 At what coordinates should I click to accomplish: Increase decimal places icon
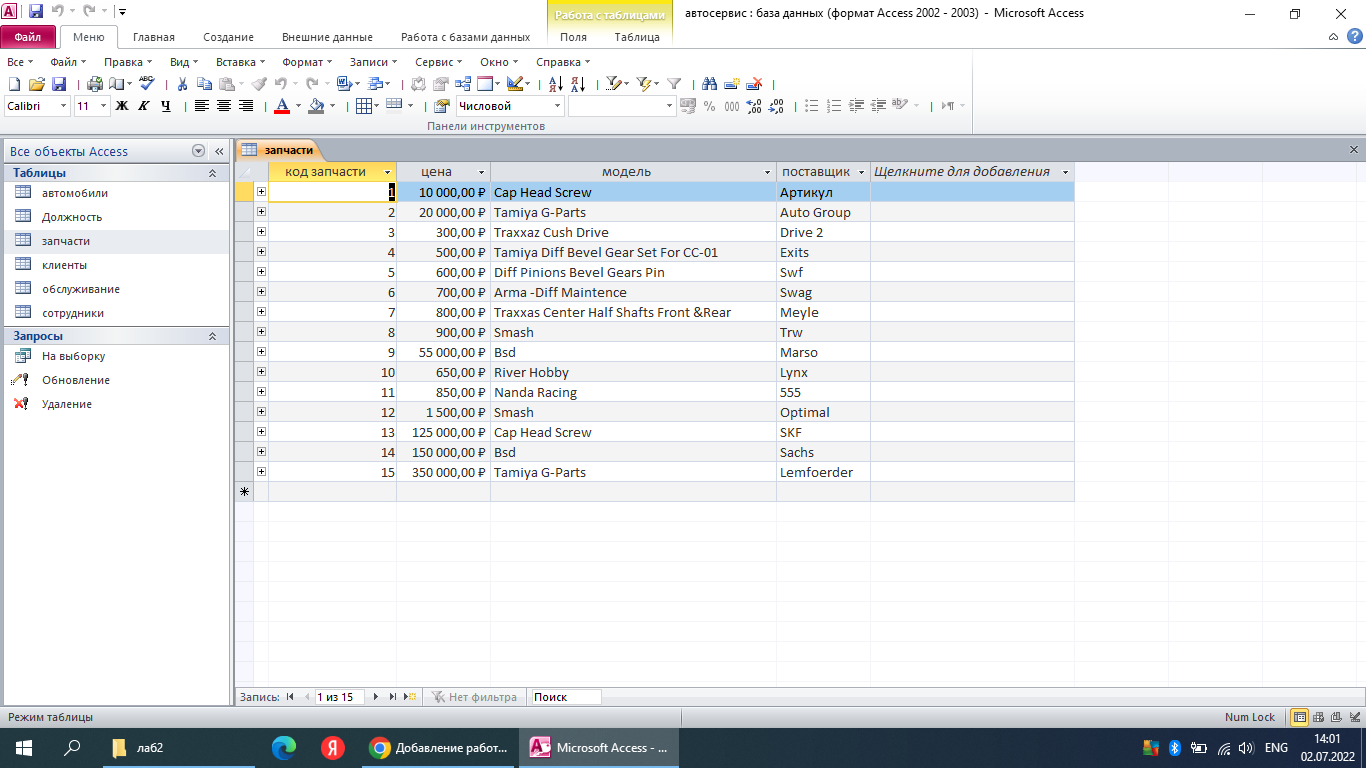click(x=754, y=106)
